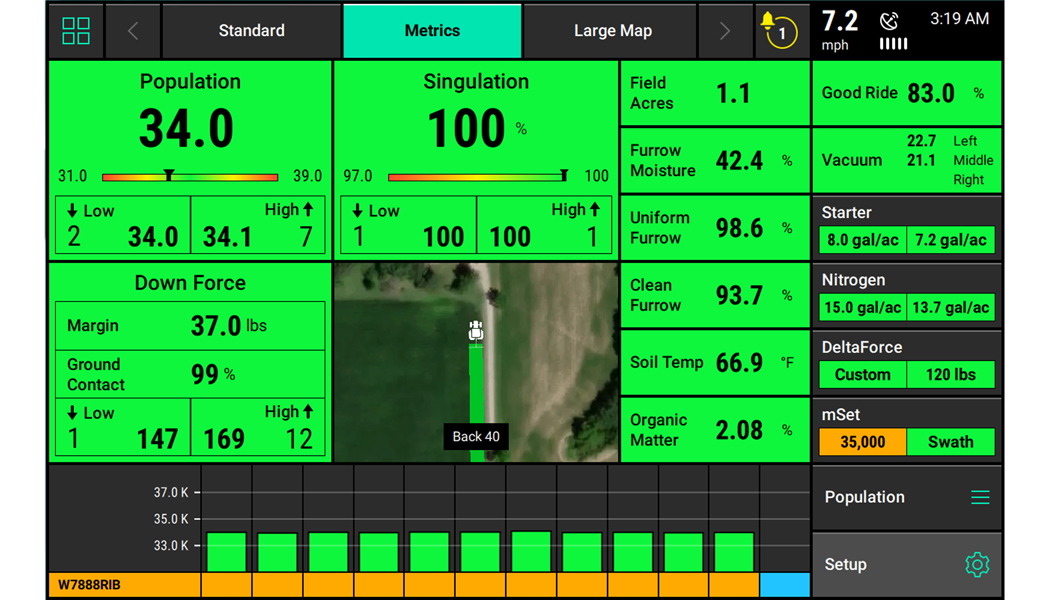Click the Population range slider bar

point(190,177)
